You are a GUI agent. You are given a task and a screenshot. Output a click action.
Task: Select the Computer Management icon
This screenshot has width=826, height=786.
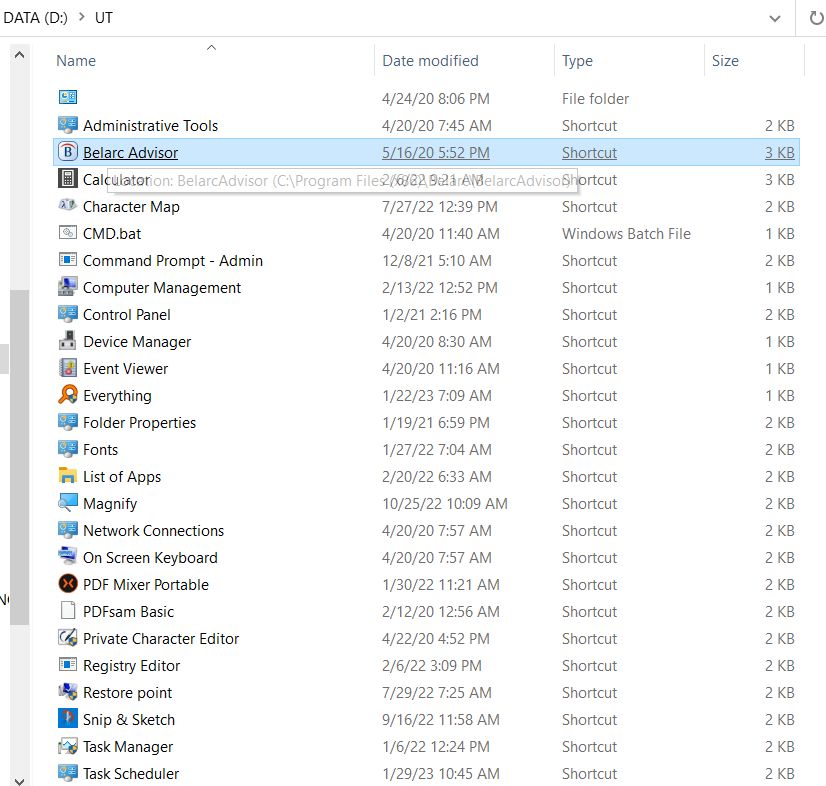[67, 287]
